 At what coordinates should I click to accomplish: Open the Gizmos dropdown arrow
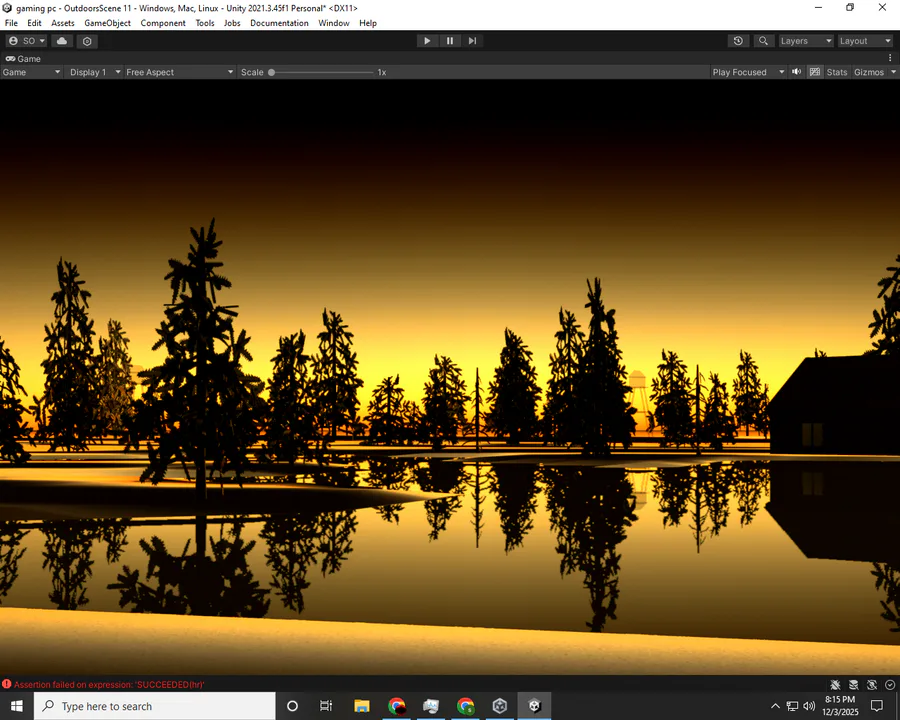pos(893,72)
